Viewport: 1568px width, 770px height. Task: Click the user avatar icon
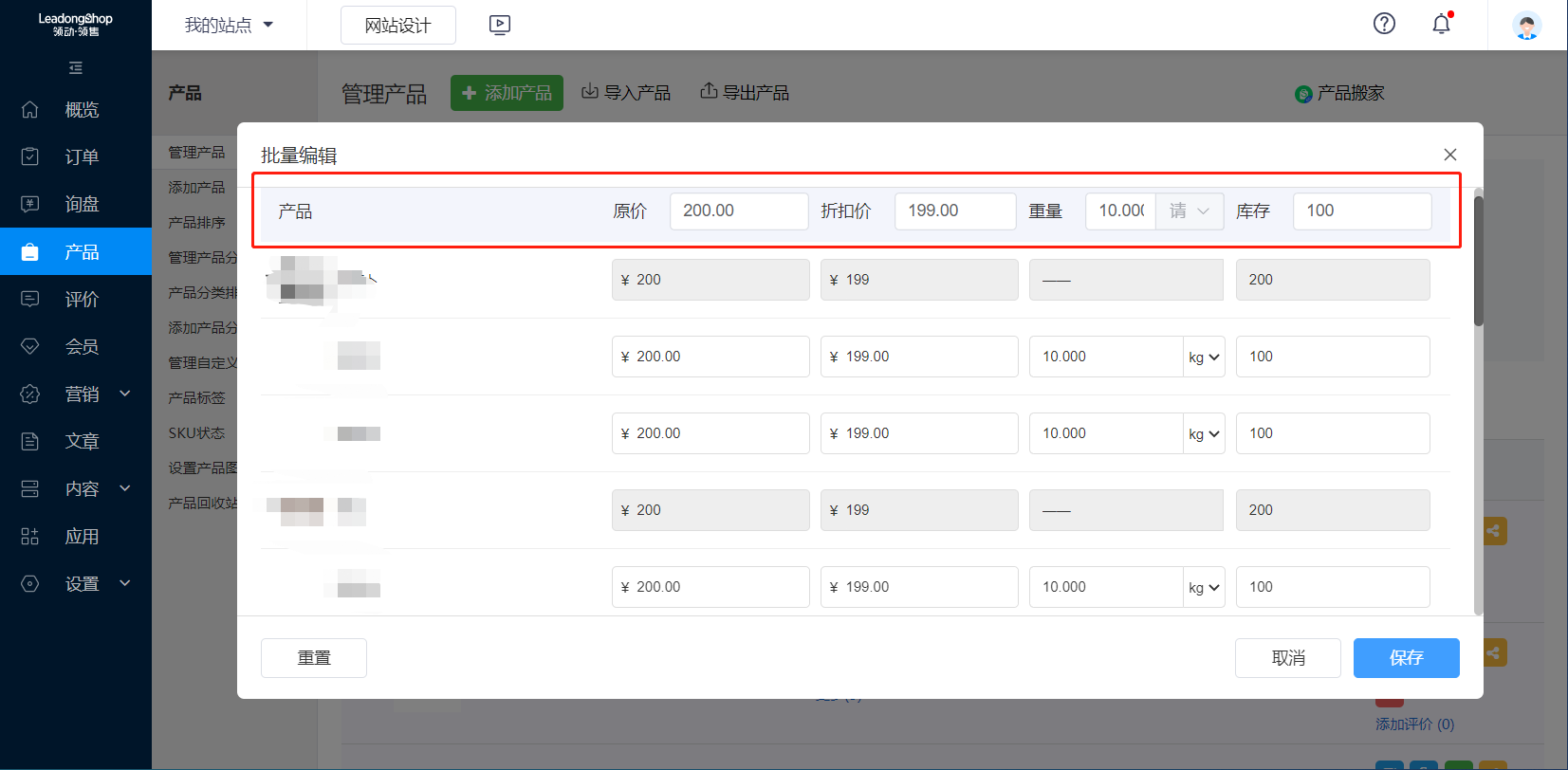1526,26
